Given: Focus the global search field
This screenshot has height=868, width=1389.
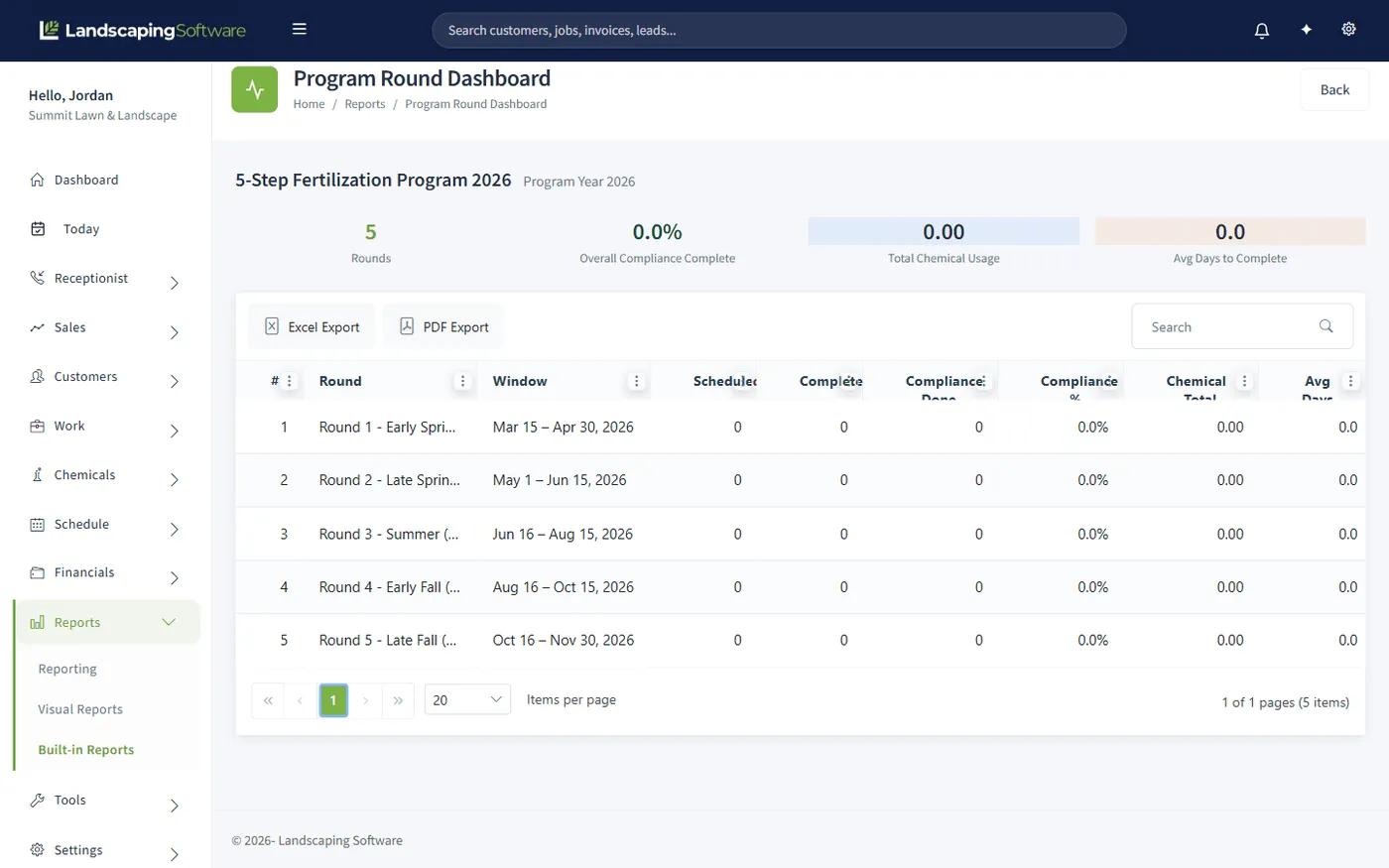Looking at the screenshot, I should [x=779, y=30].
